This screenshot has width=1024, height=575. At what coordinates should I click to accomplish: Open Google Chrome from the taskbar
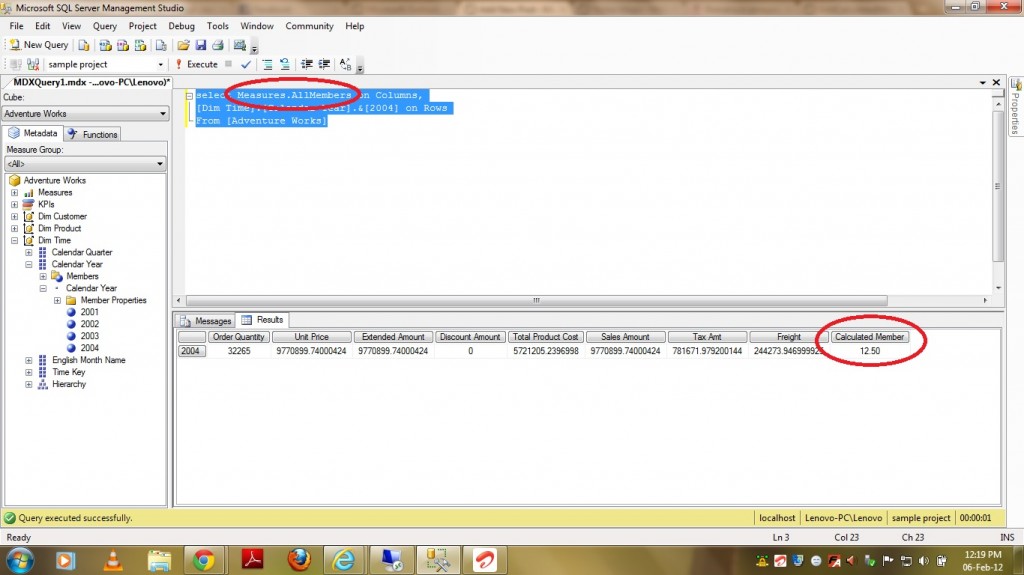(204, 558)
